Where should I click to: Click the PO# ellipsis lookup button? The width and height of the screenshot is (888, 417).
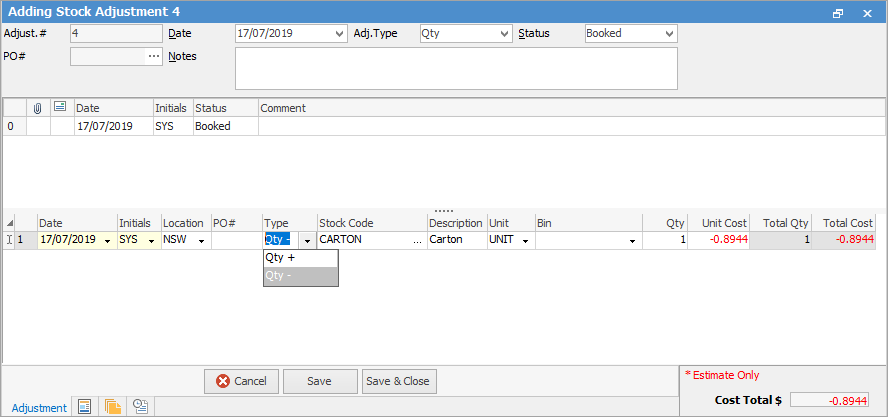(154, 56)
